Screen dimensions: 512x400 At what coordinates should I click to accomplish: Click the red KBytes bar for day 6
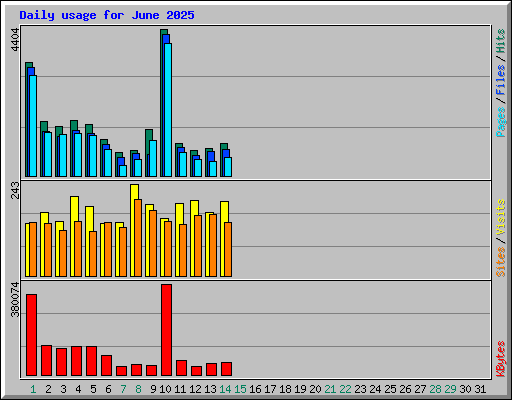pyautogui.click(x=106, y=366)
